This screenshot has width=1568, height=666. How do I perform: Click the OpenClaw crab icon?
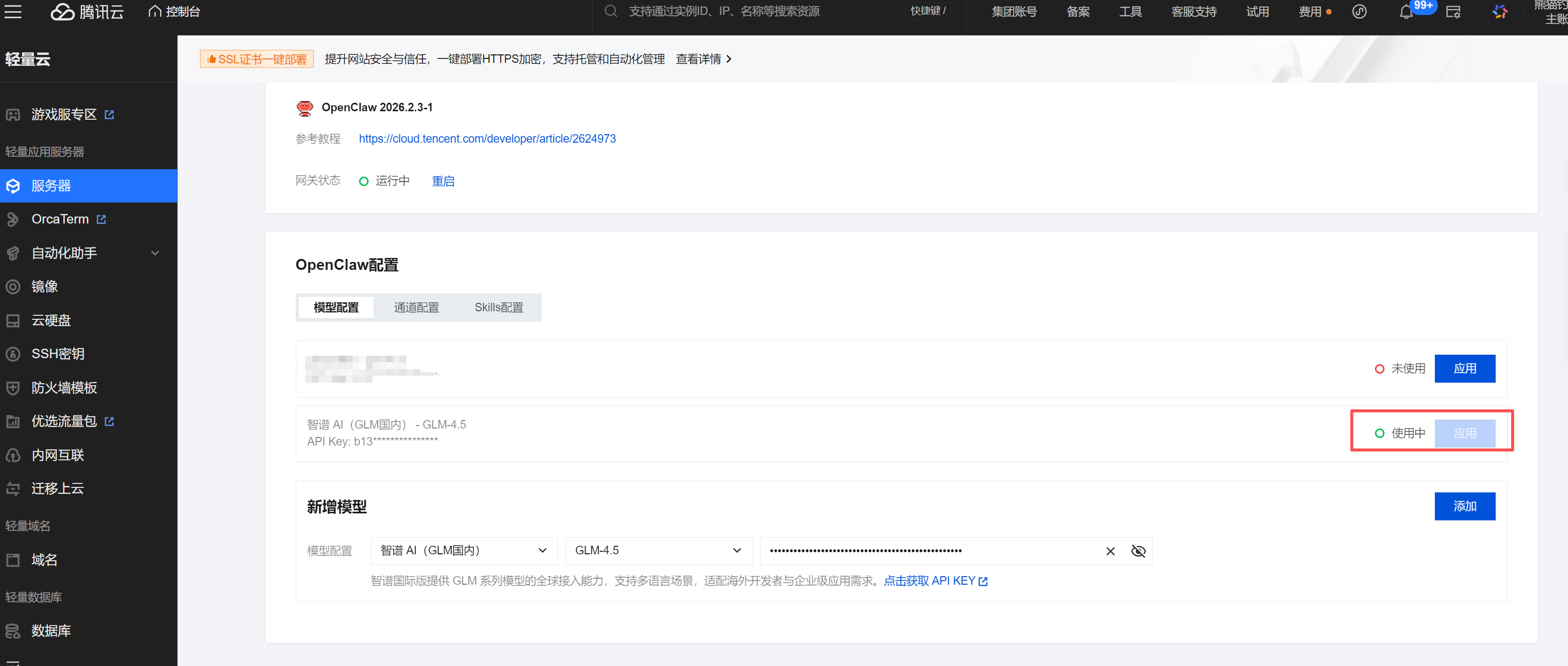(304, 108)
